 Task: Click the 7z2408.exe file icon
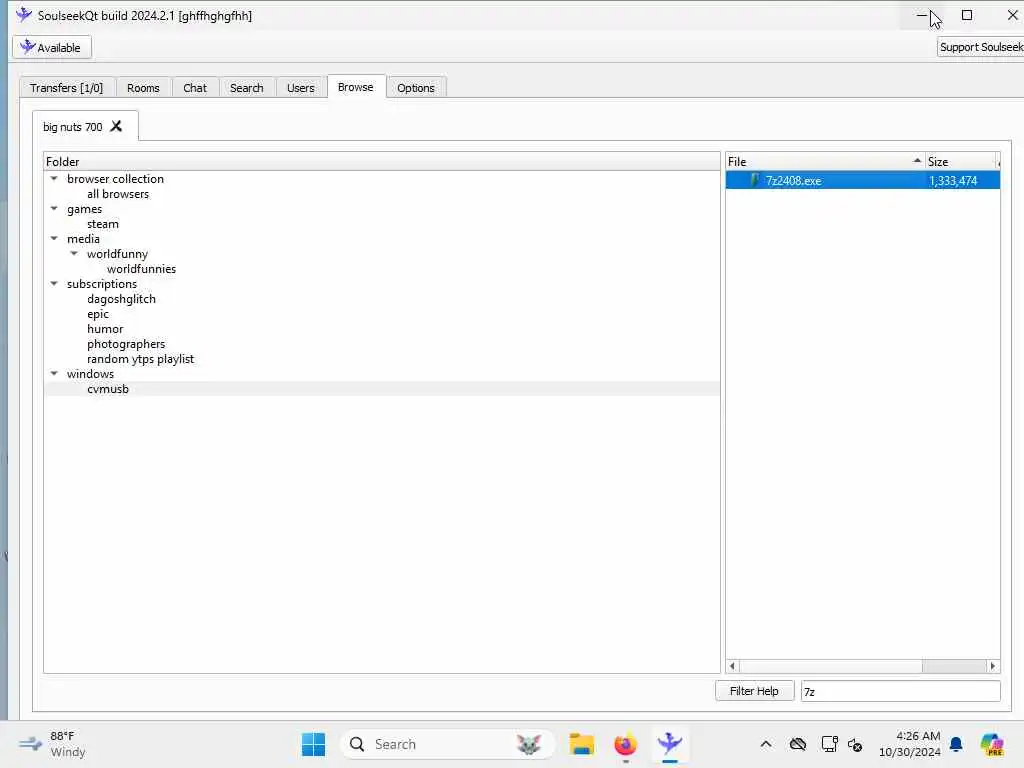(x=755, y=180)
